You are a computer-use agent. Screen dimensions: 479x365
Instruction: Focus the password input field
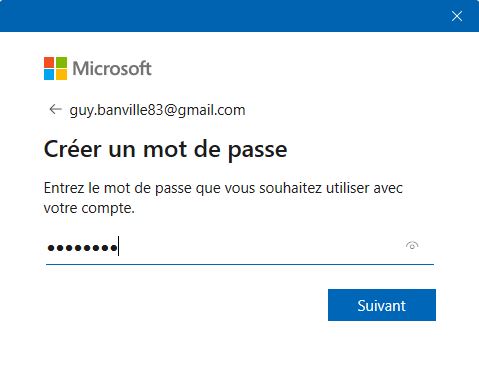(240, 247)
